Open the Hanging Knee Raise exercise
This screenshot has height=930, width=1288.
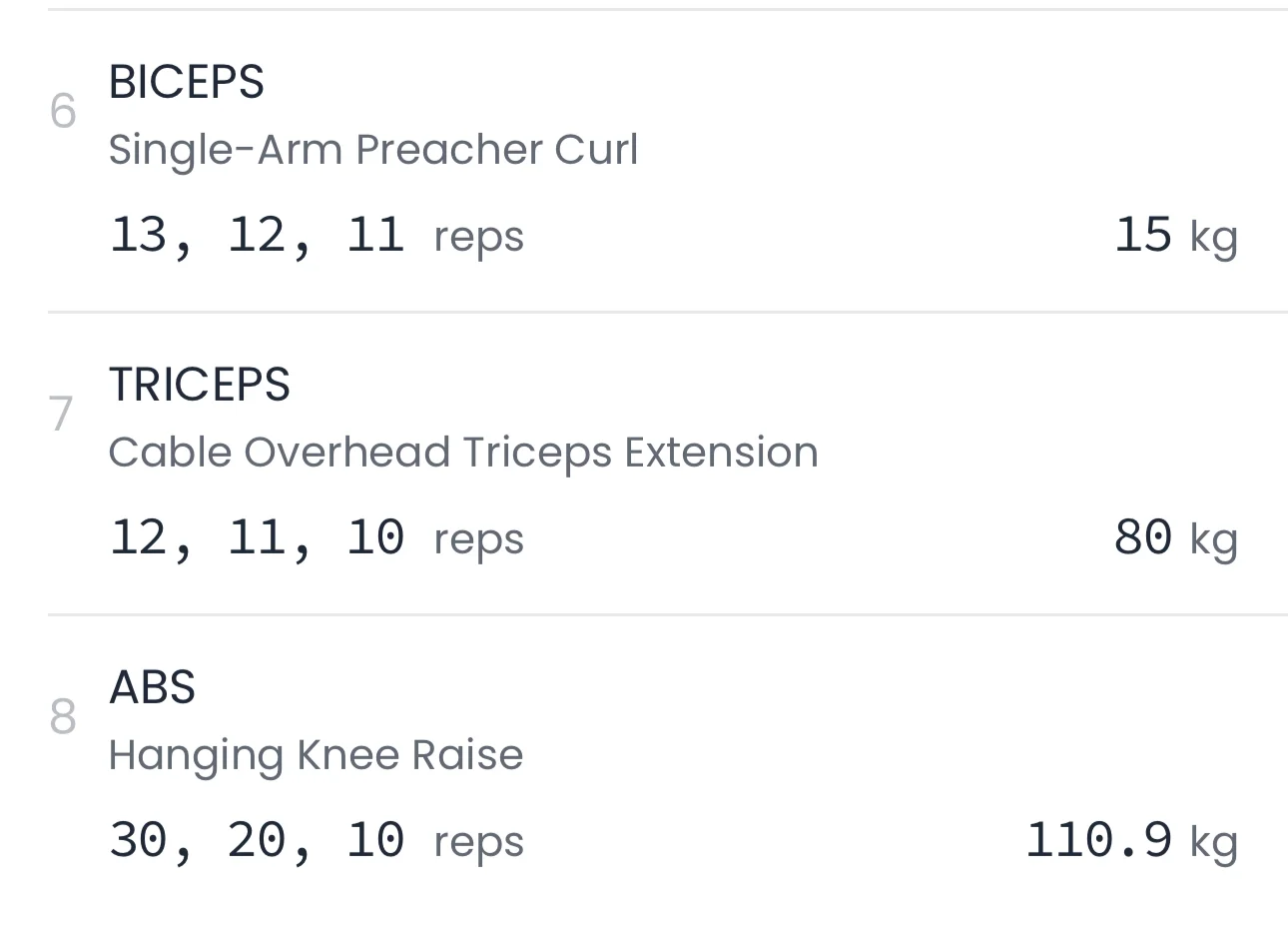click(316, 755)
